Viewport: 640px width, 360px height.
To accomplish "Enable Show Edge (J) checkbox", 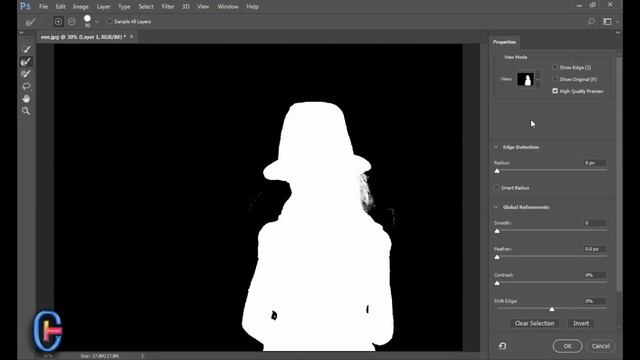I will click(x=555, y=67).
